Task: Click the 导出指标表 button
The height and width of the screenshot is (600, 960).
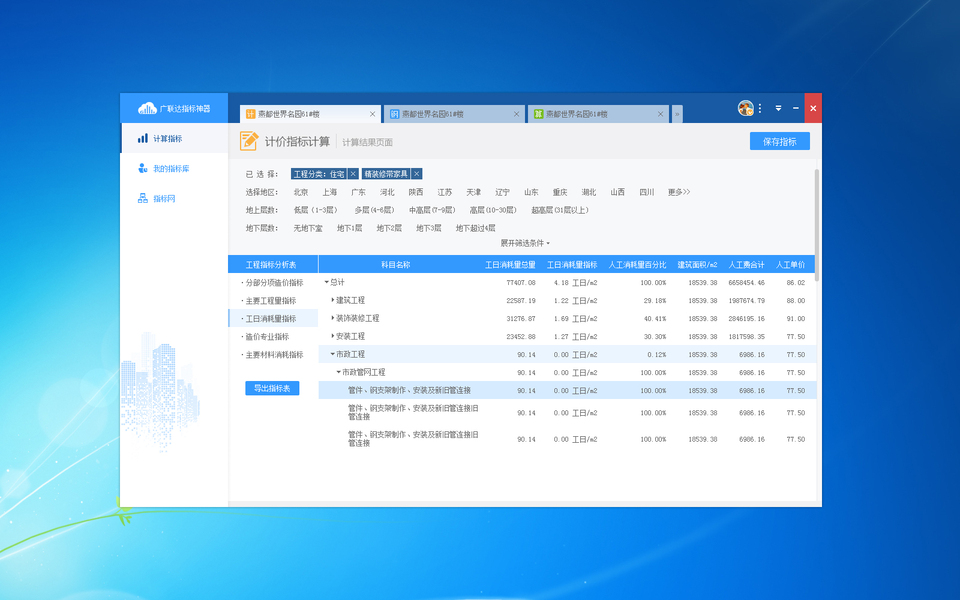Action: [272, 388]
